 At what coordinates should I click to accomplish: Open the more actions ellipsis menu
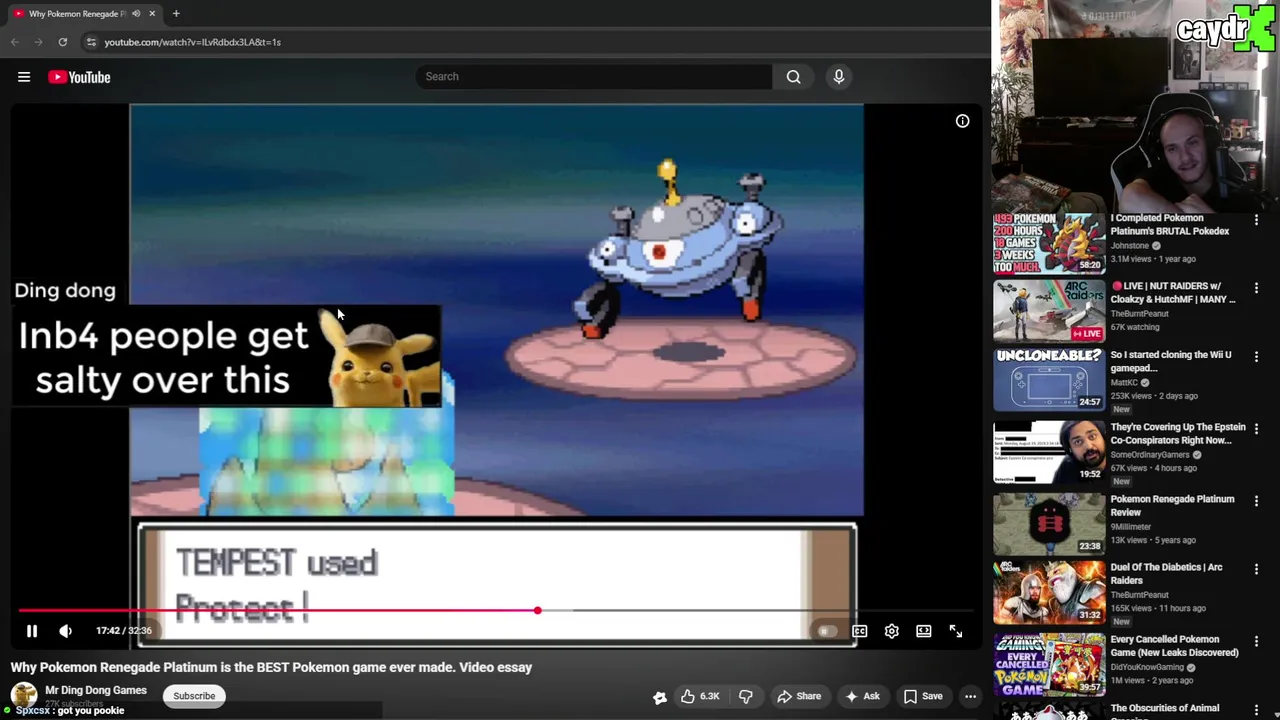click(970, 696)
